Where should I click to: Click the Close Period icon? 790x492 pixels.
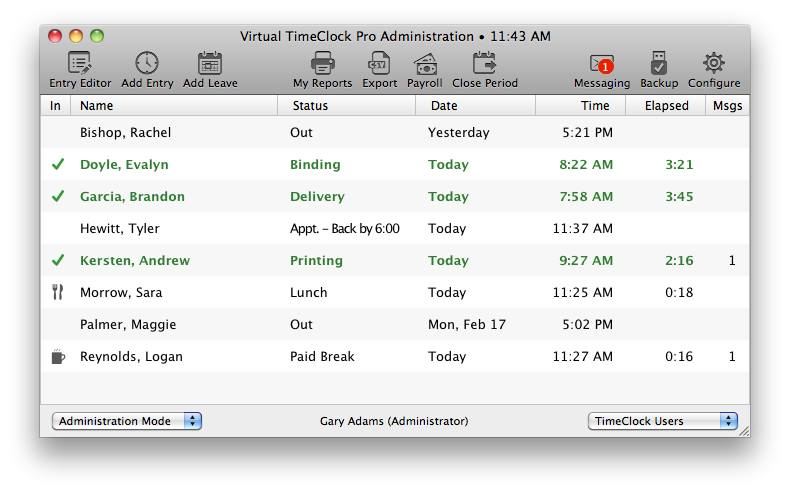(484, 63)
